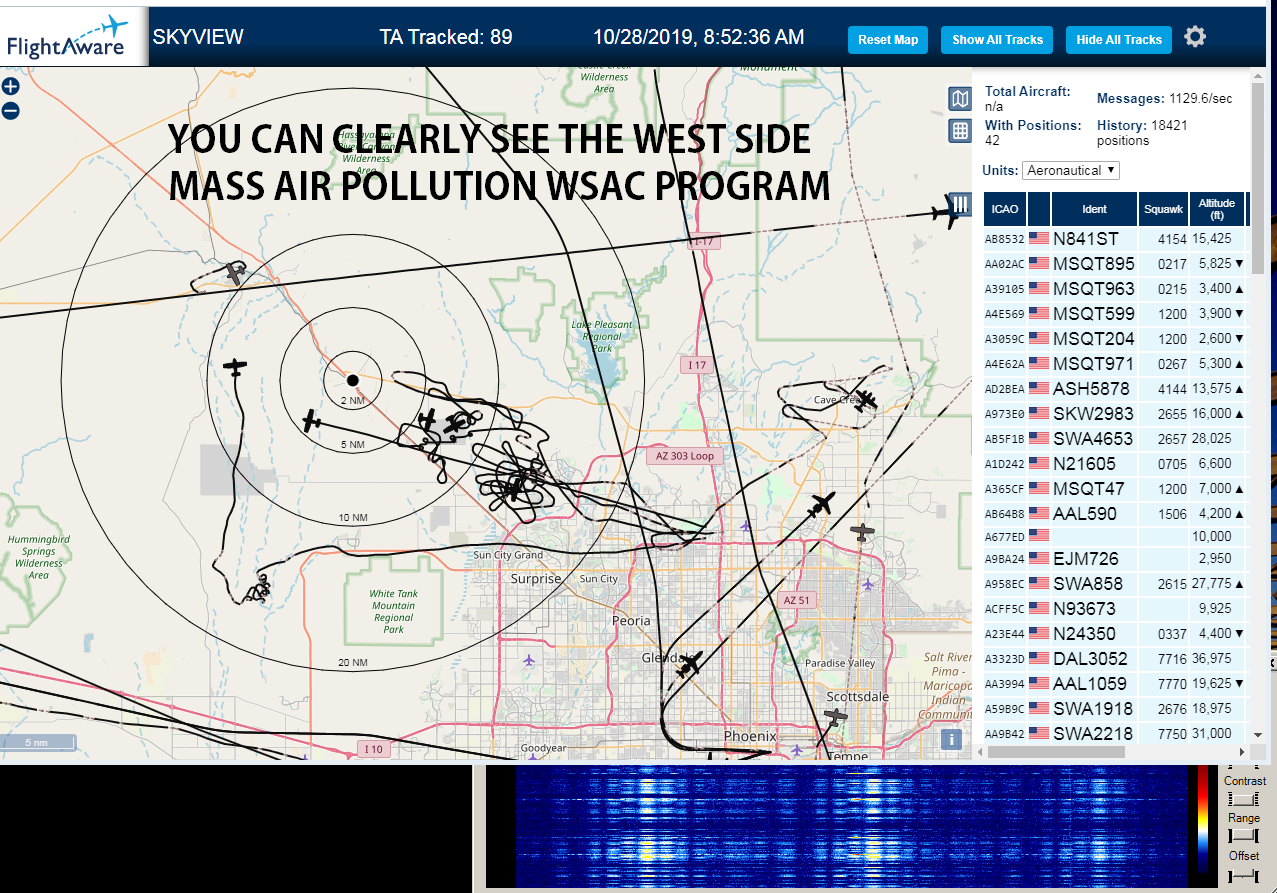1277x893 pixels.
Task: Sort table by Altitude (ft) header
Action: pos(1217,209)
